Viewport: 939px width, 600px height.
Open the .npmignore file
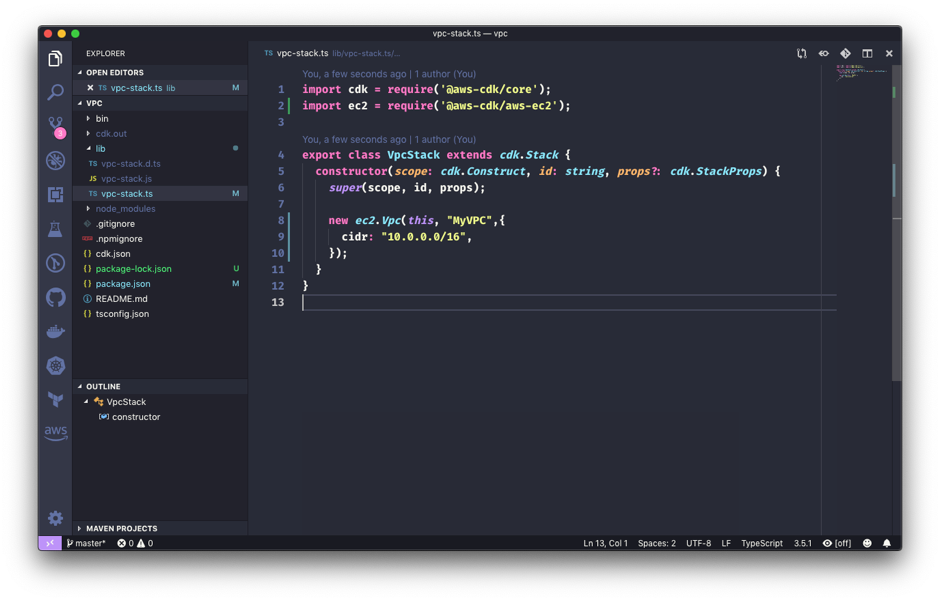click(160, 238)
